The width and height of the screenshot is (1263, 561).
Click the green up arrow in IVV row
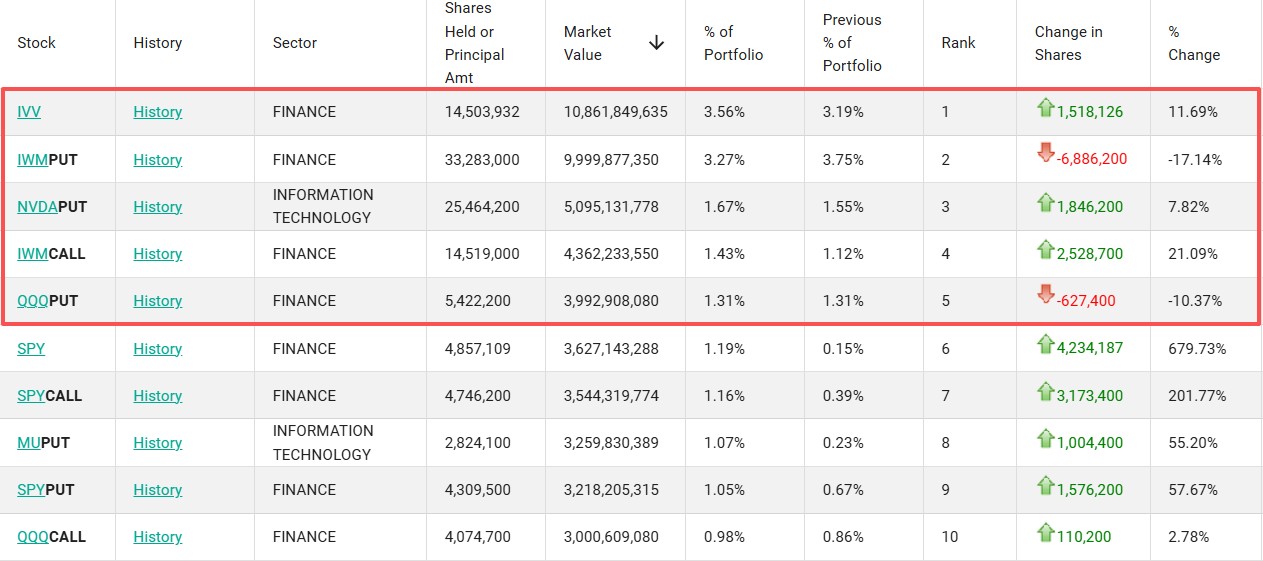tap(1045, 108)
